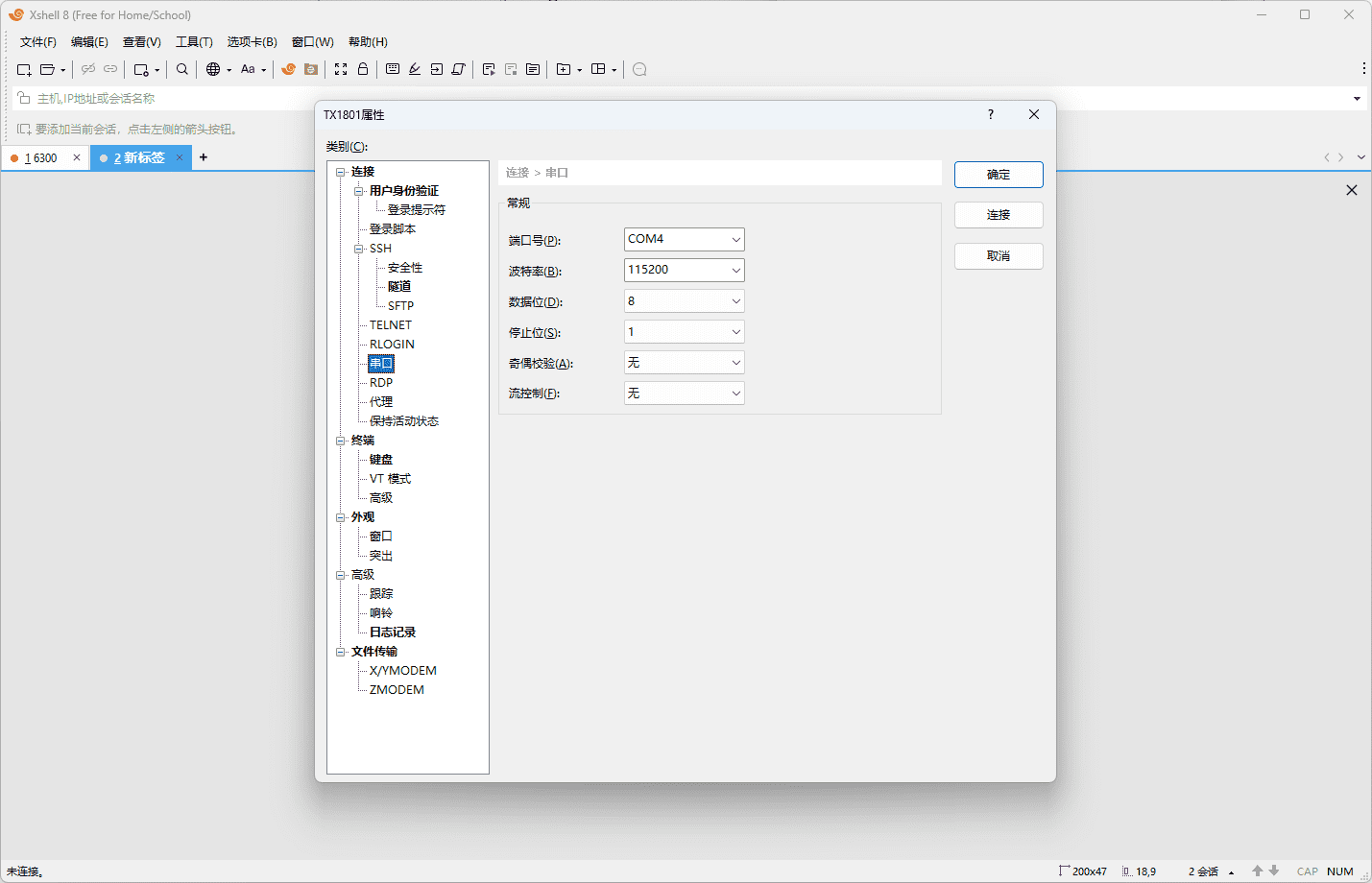This screenshot has height=883, width=1372.
Task: Open the 工具(T) menu
Action: coord(194,42)
